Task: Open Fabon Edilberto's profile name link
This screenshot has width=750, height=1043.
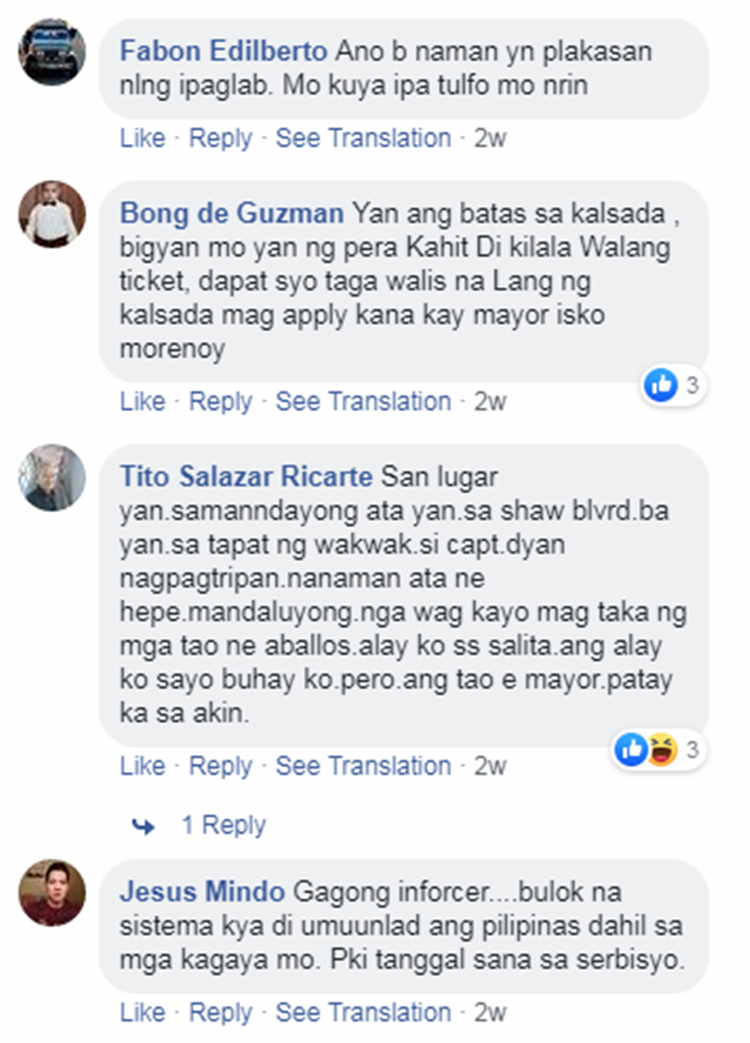Action: 224,51
